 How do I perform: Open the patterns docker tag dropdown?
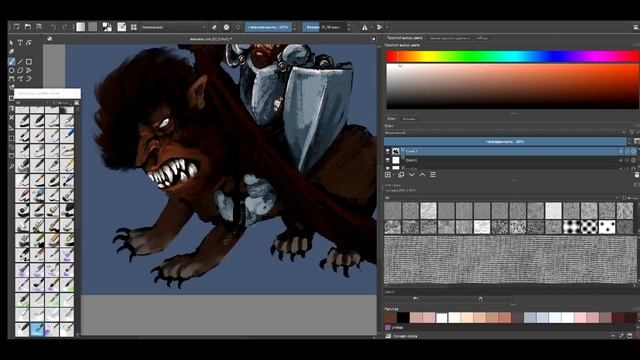coord(501,198)
